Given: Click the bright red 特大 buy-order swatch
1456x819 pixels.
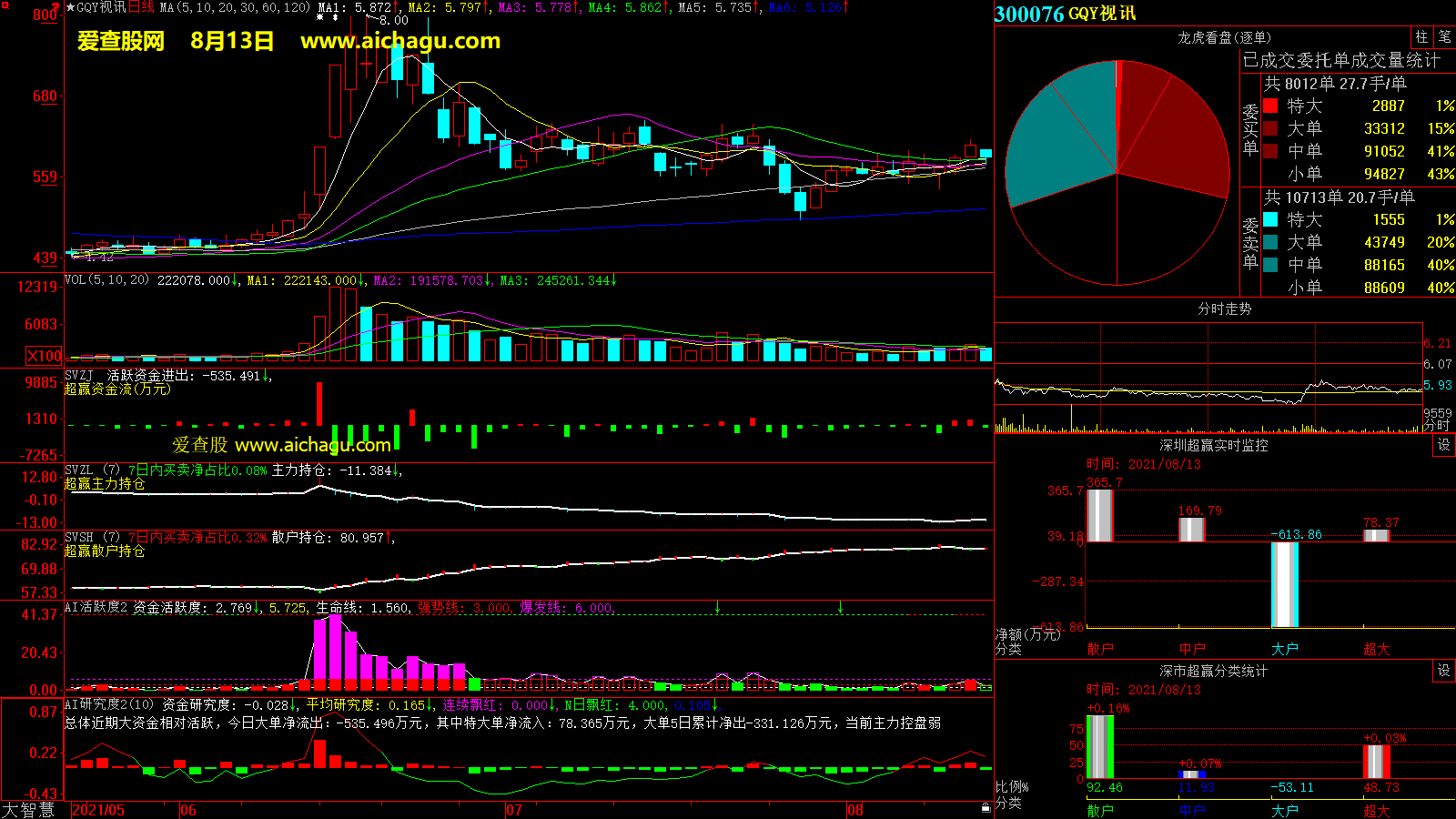Looking at the screenshot, I should coord(1270,106).
